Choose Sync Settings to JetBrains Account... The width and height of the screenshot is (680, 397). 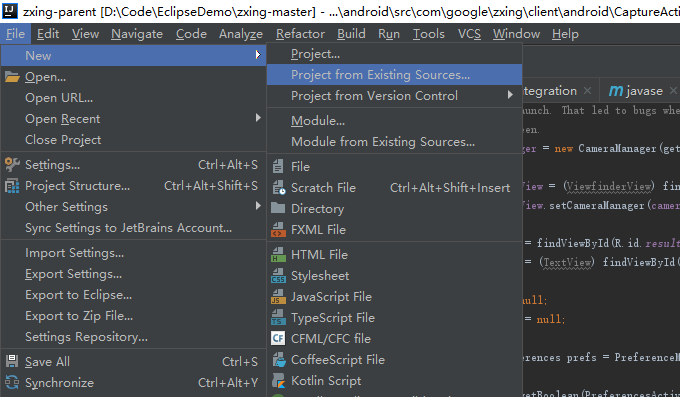tap(134, 228)
